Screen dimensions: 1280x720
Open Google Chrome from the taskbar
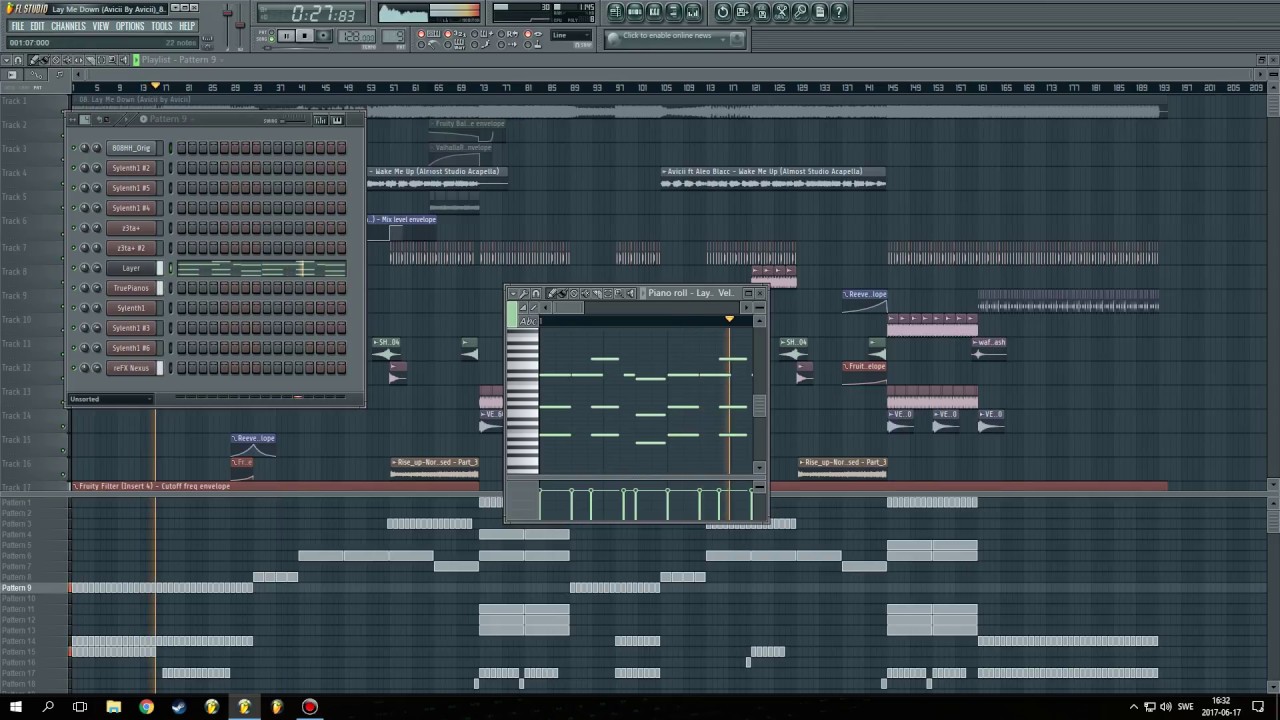tap(147, 707)
